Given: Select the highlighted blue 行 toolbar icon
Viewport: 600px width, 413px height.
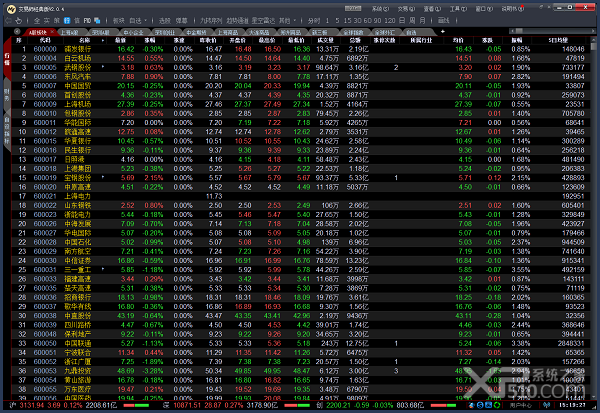Looking at the screenshot, I should tap(67, 21).
